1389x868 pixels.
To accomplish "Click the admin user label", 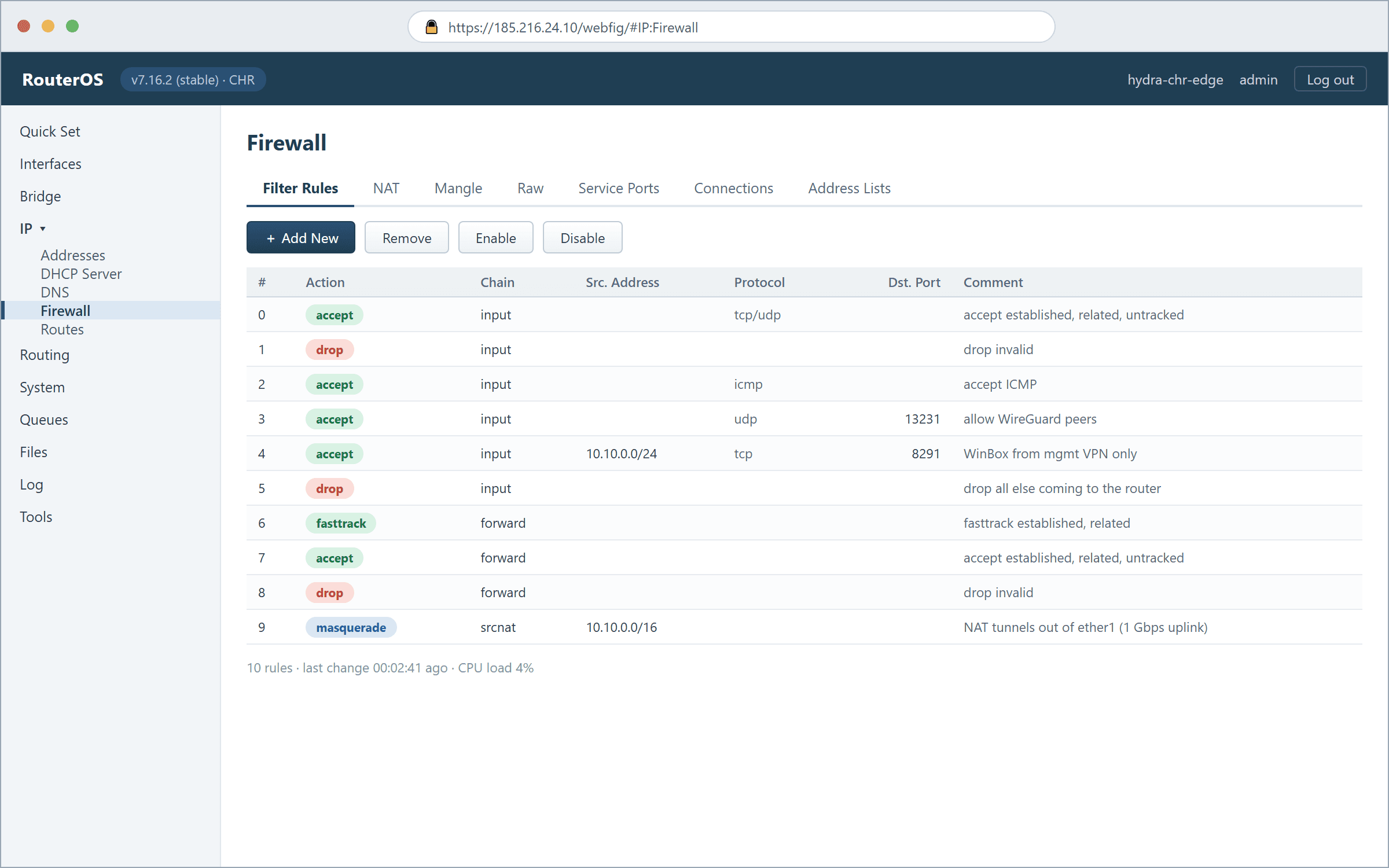I will (x=1258, y=79).
